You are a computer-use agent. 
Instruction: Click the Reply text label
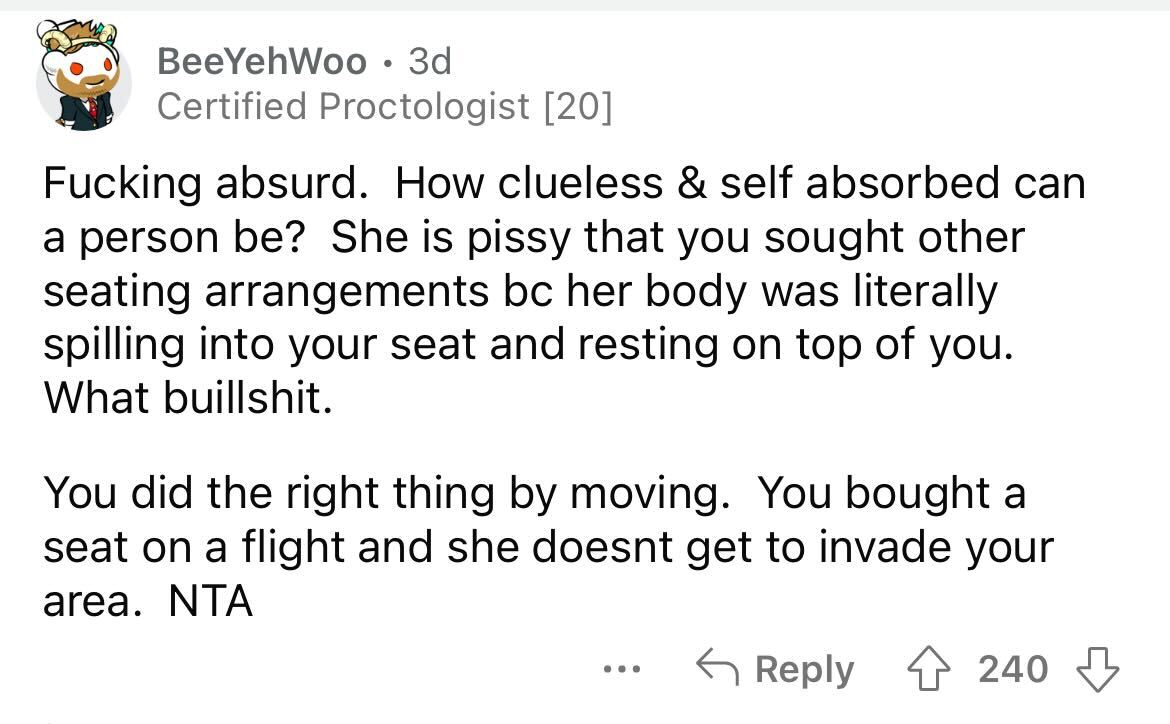click(x=804, y=670)
